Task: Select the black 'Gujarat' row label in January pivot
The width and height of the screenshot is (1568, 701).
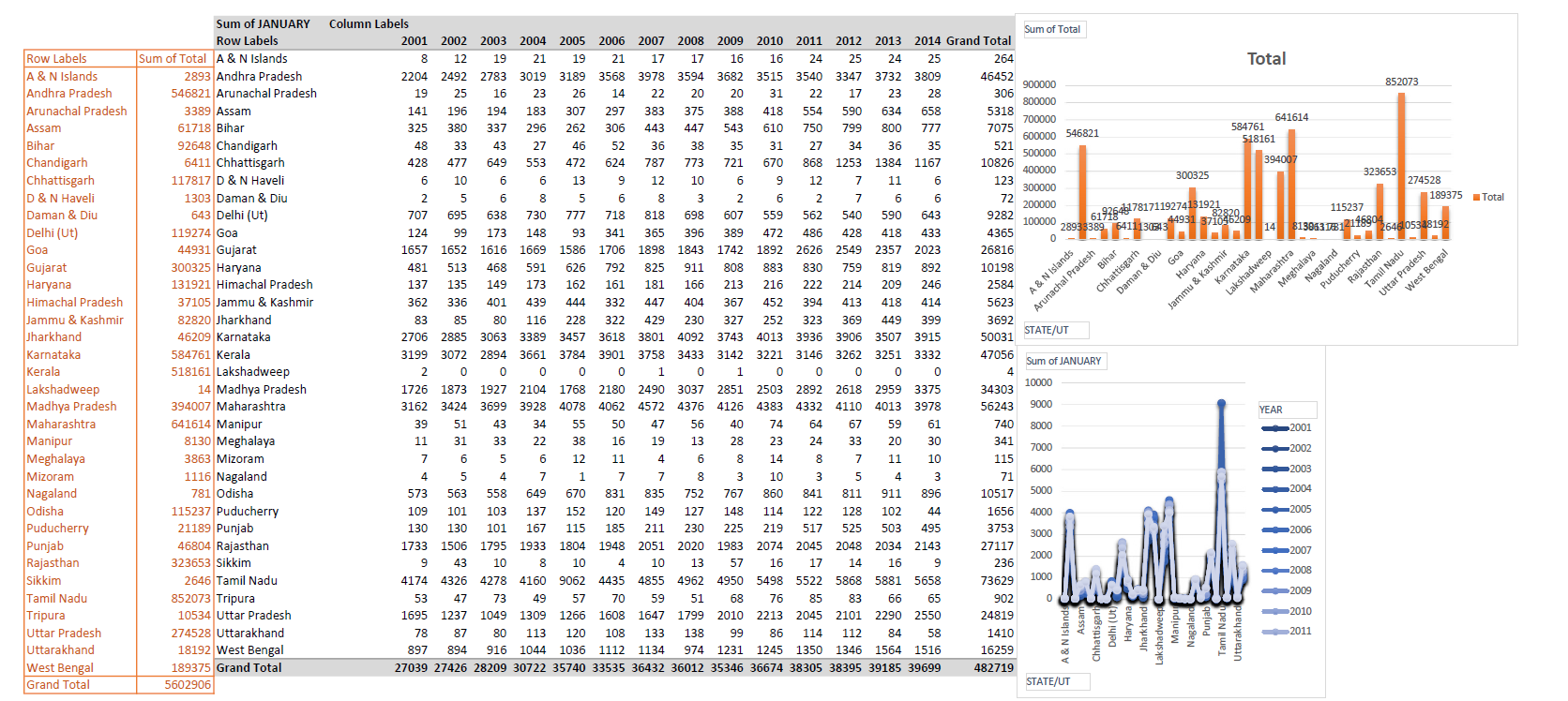Action: coord(236,249)
